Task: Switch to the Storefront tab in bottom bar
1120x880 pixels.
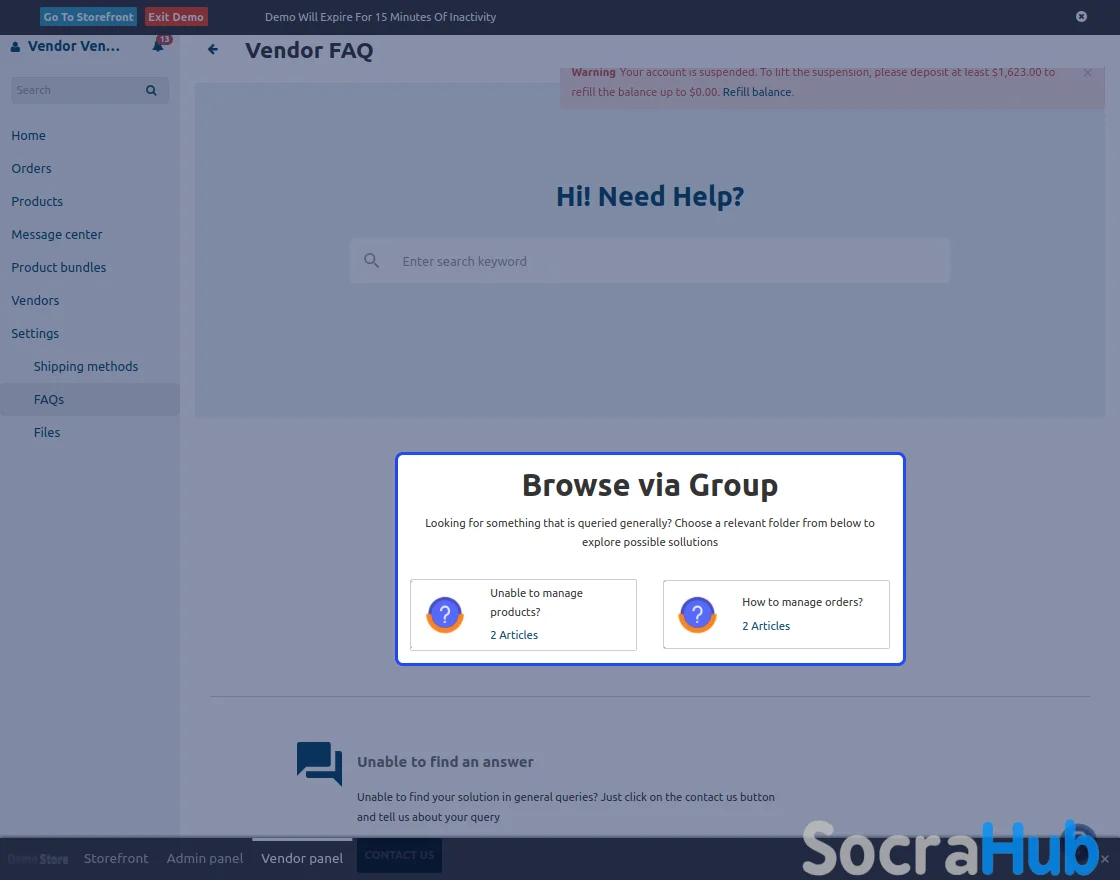Action: click(116, 858)
